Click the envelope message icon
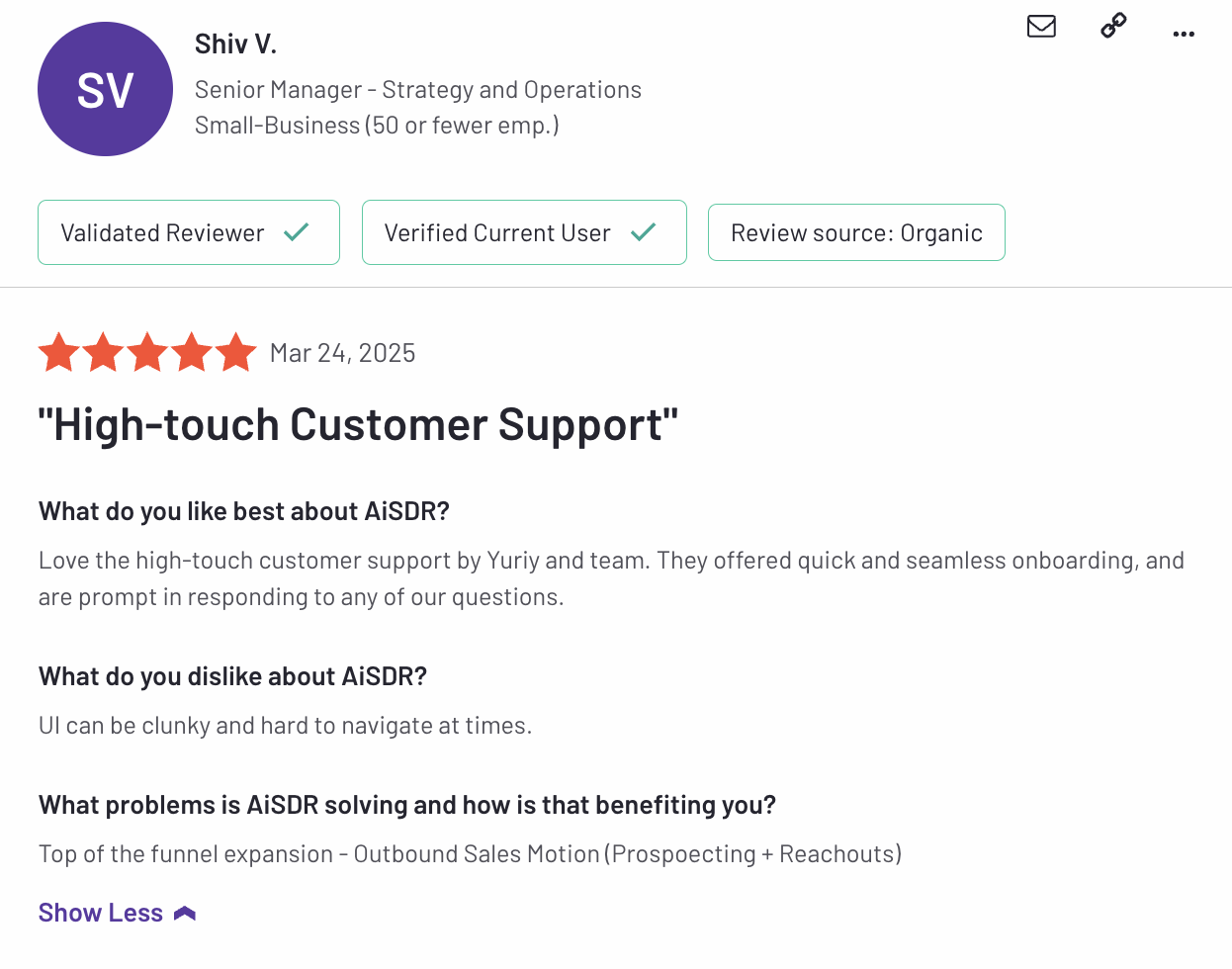This screenshot has height=969, width=1232. pos(1041,26)
